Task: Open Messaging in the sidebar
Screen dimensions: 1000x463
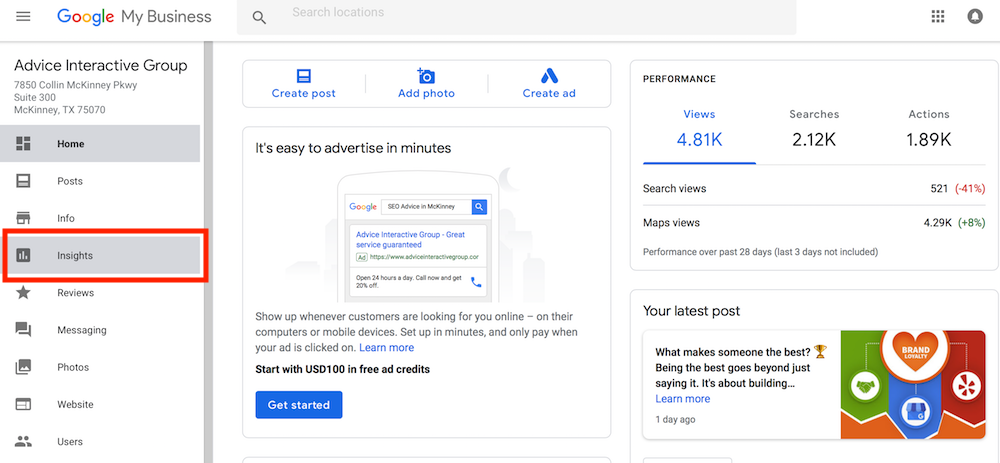Action: coord(100,330)
